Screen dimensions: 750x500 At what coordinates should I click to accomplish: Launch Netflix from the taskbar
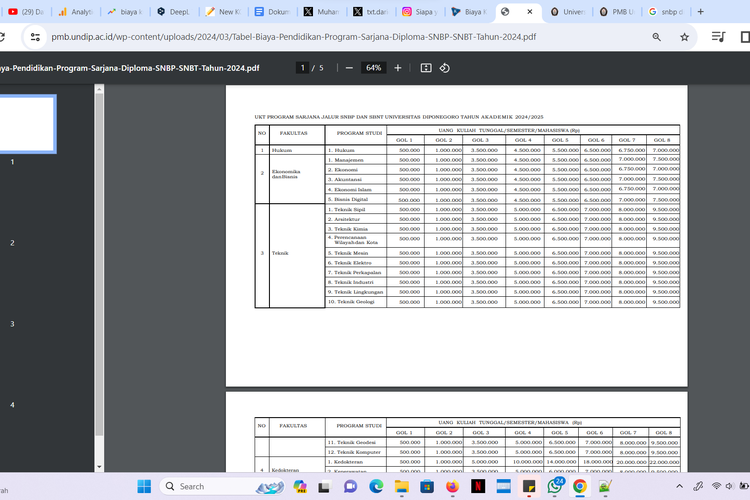(478, 486)
